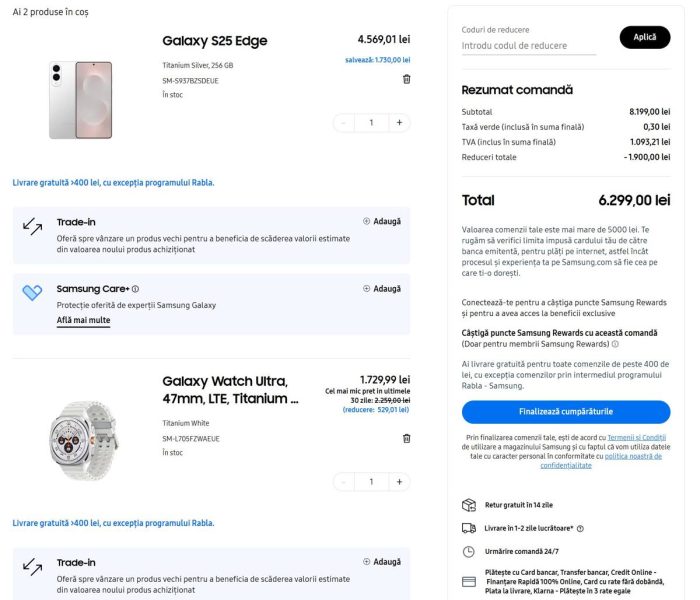Increase Galaxy Watch Ultra quantity
This screenshot has height=600, width=700.
[x=399, y=482]
